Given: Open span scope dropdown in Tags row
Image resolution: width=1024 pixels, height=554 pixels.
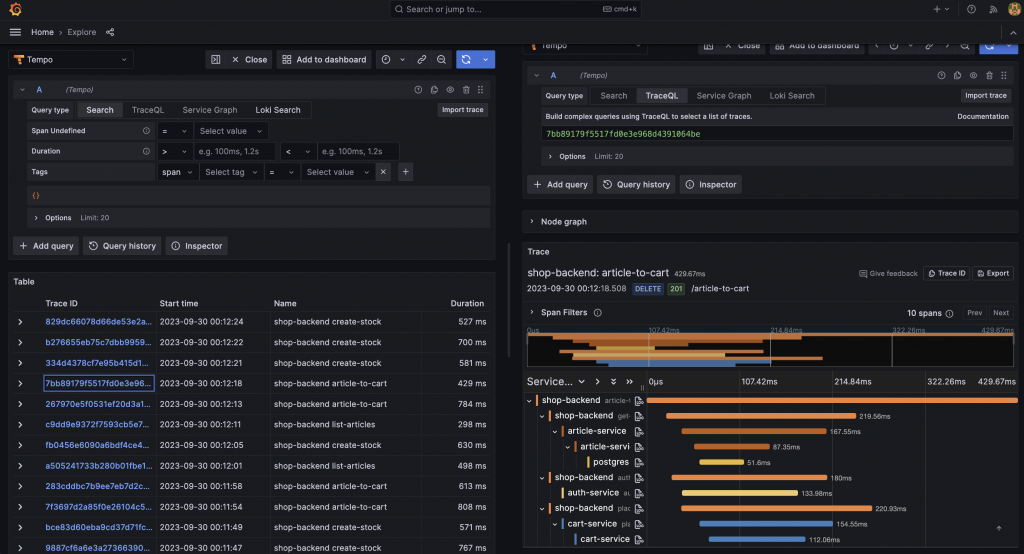Looking at the screenshot, I should 177,172.
